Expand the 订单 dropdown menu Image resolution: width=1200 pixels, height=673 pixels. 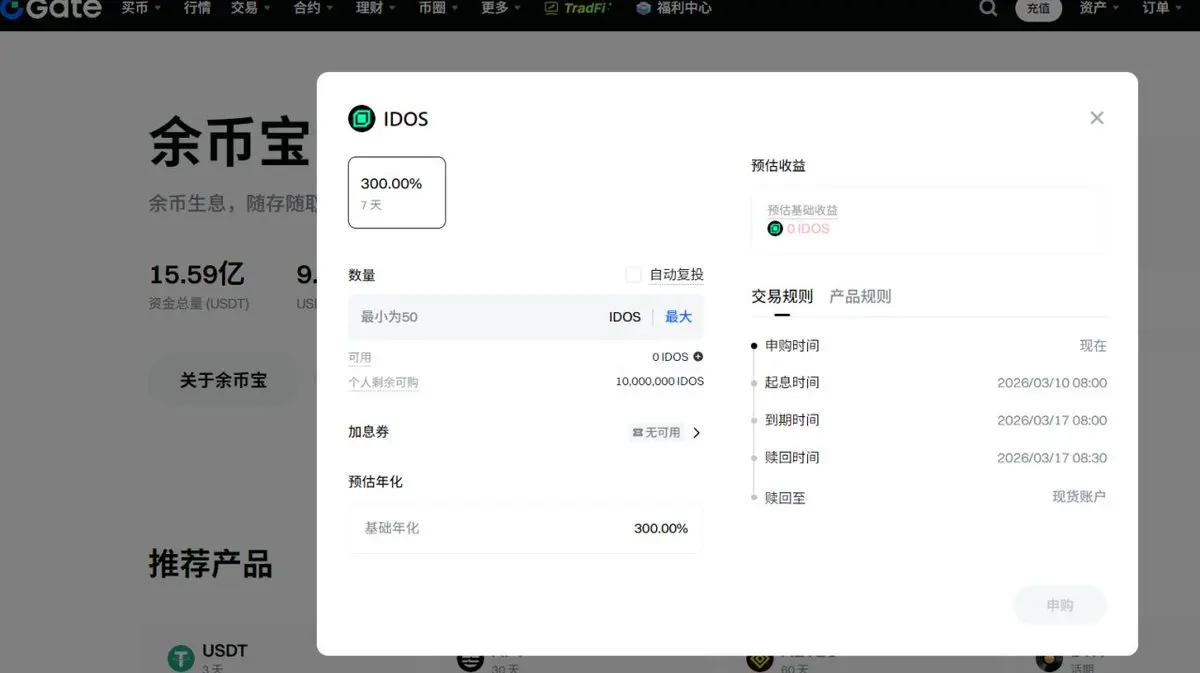tap(1163, 8)
